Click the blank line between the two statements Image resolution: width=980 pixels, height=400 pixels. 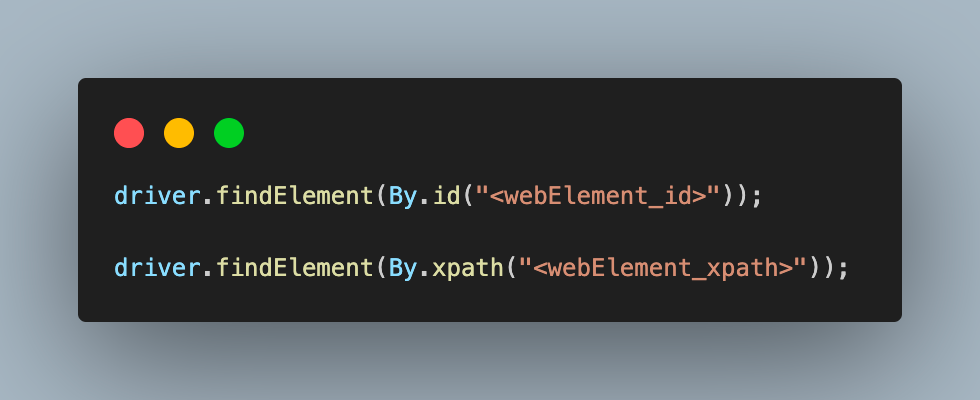coord(489,232)
